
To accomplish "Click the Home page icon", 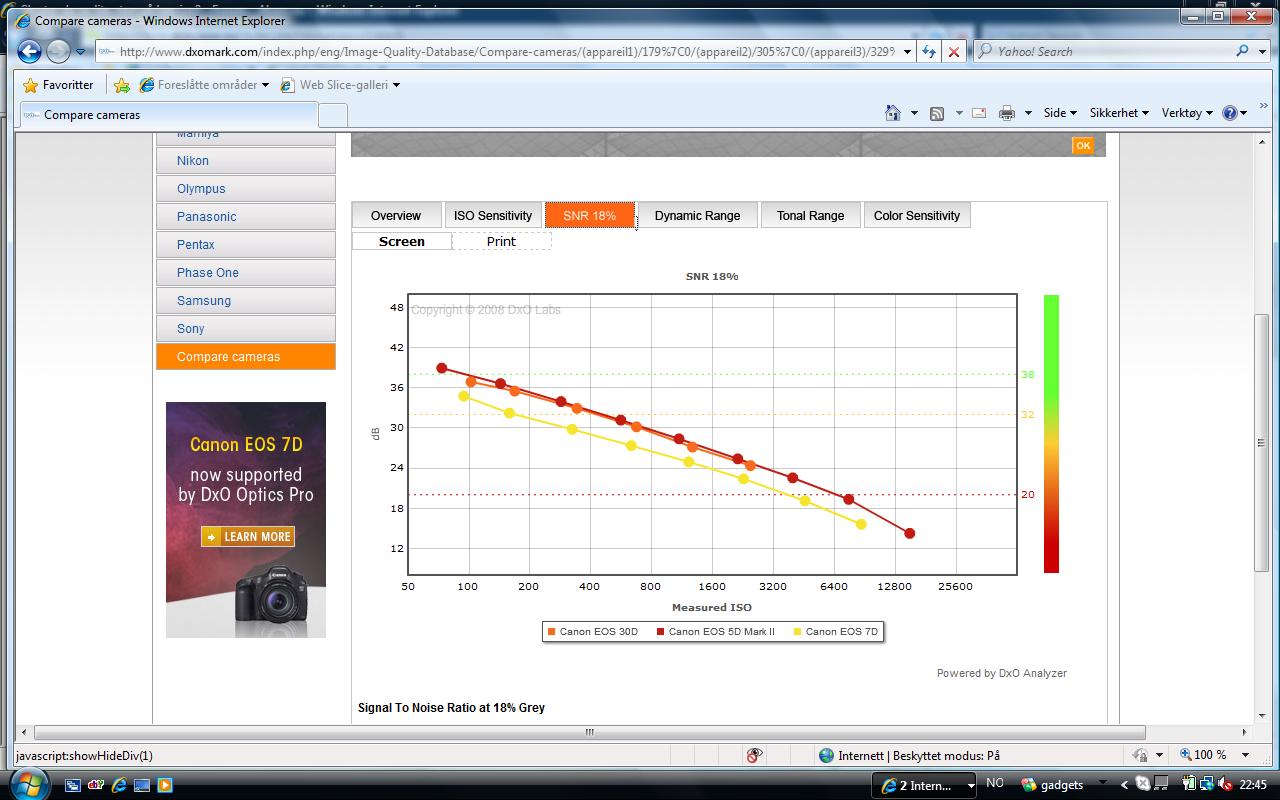I will (x=893, y=113).
